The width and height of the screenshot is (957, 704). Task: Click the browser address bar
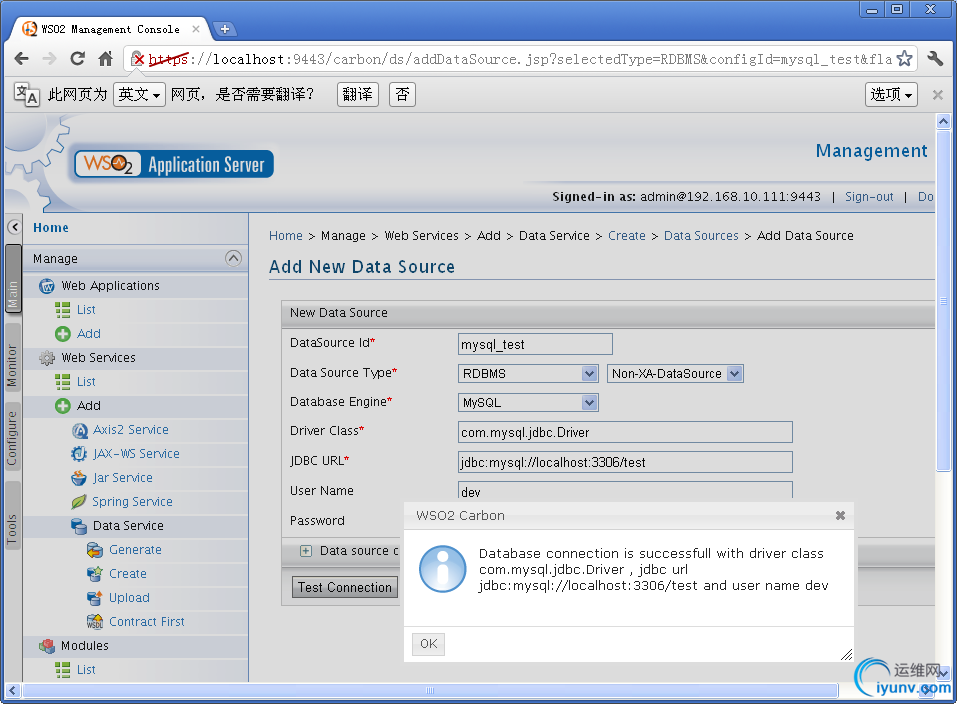[522, 59]
